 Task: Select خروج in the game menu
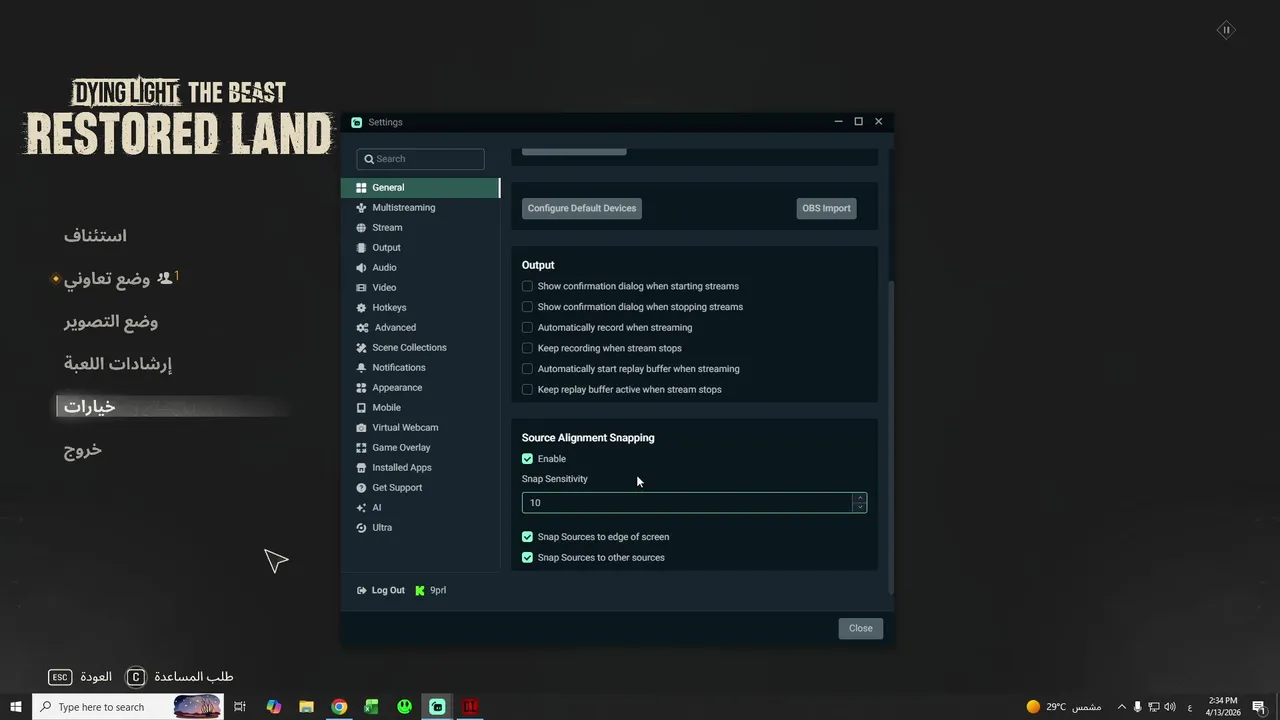pos(83,450)
